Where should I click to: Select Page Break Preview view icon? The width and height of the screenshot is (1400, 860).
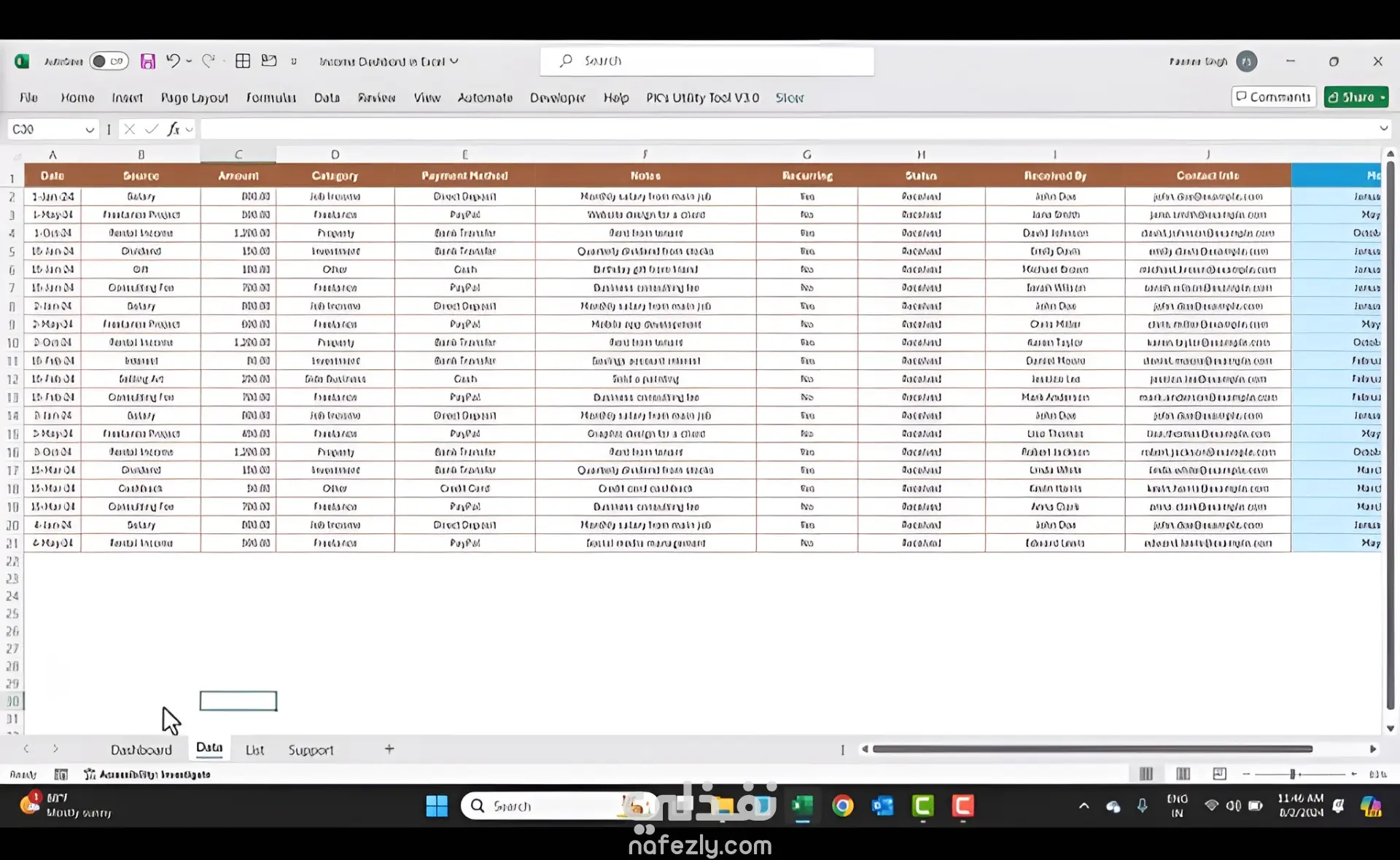click(1219, 773)
